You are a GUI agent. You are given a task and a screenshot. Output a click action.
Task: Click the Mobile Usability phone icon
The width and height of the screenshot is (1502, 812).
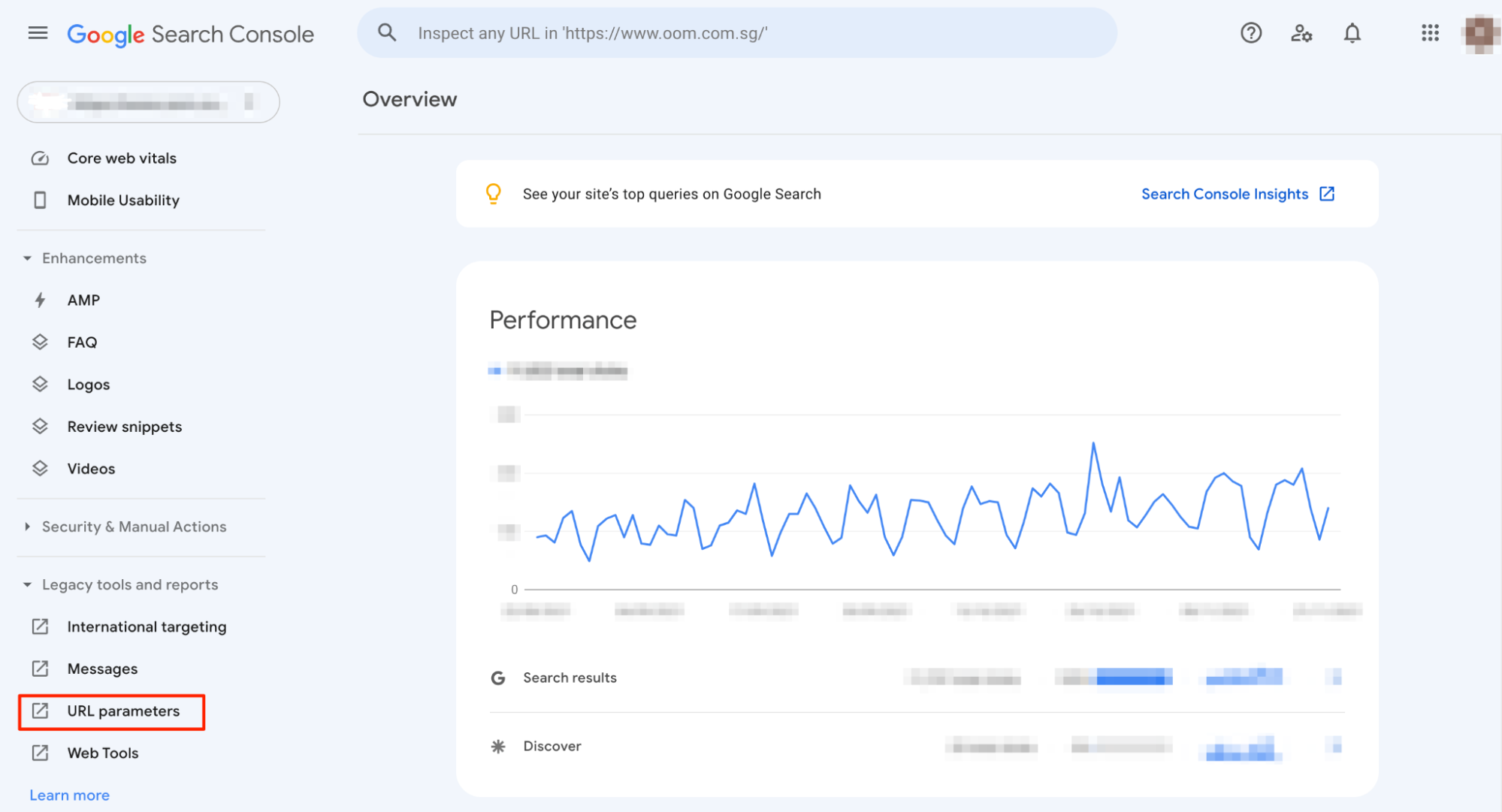tap(40, 201)
